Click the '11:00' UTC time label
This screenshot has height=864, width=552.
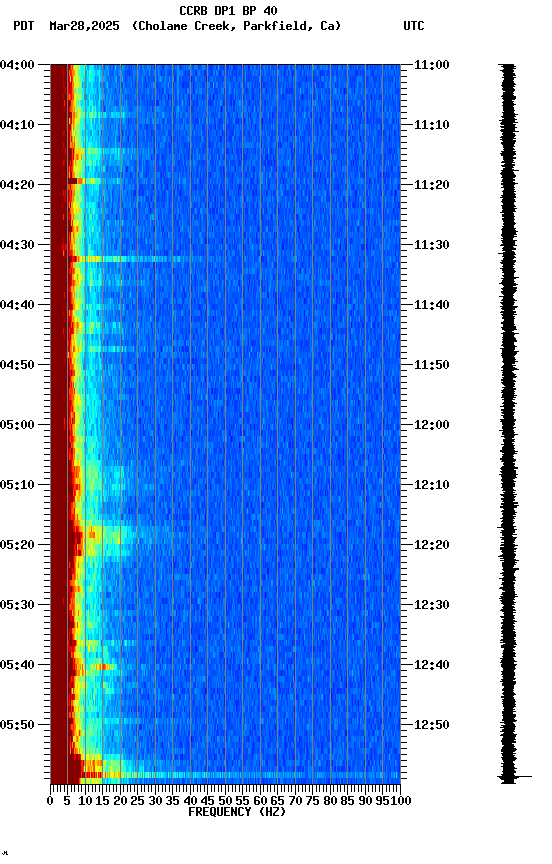(432, 65)
